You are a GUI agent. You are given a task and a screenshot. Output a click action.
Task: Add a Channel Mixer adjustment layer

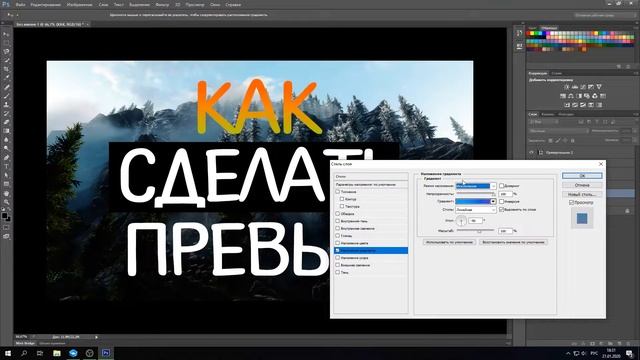tap(595, 96)
